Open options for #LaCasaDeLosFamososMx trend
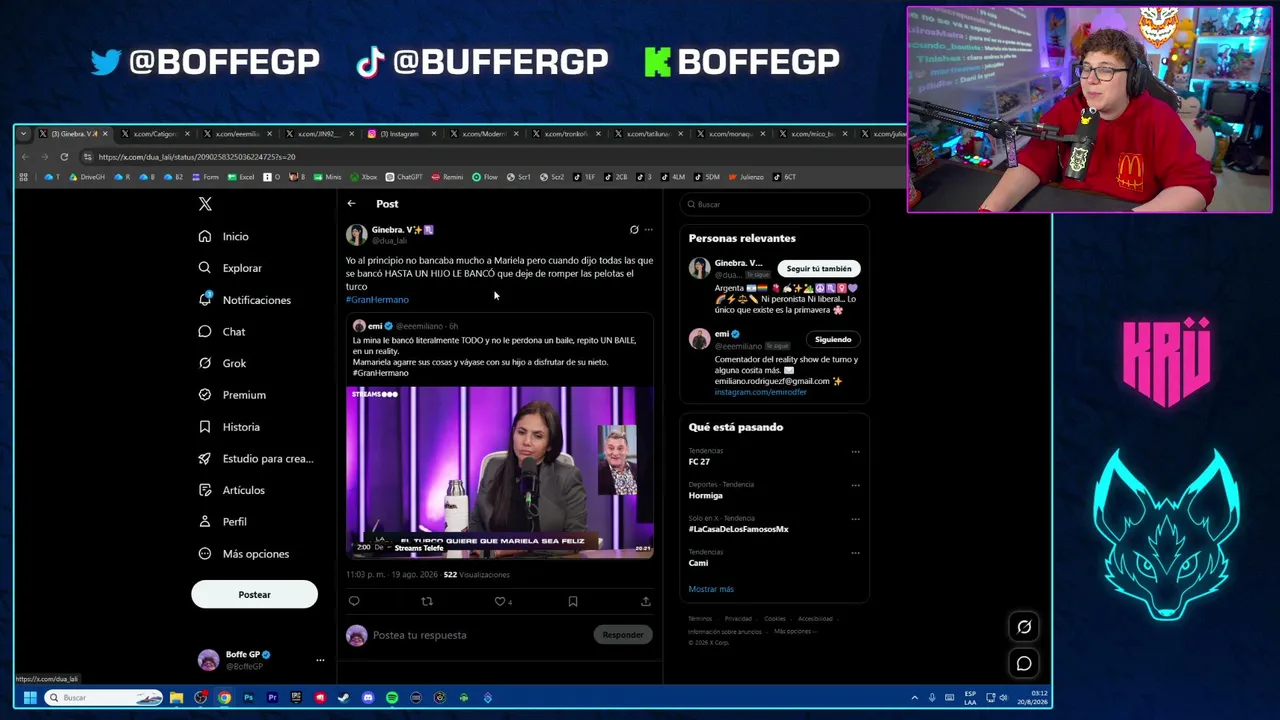 855,519
